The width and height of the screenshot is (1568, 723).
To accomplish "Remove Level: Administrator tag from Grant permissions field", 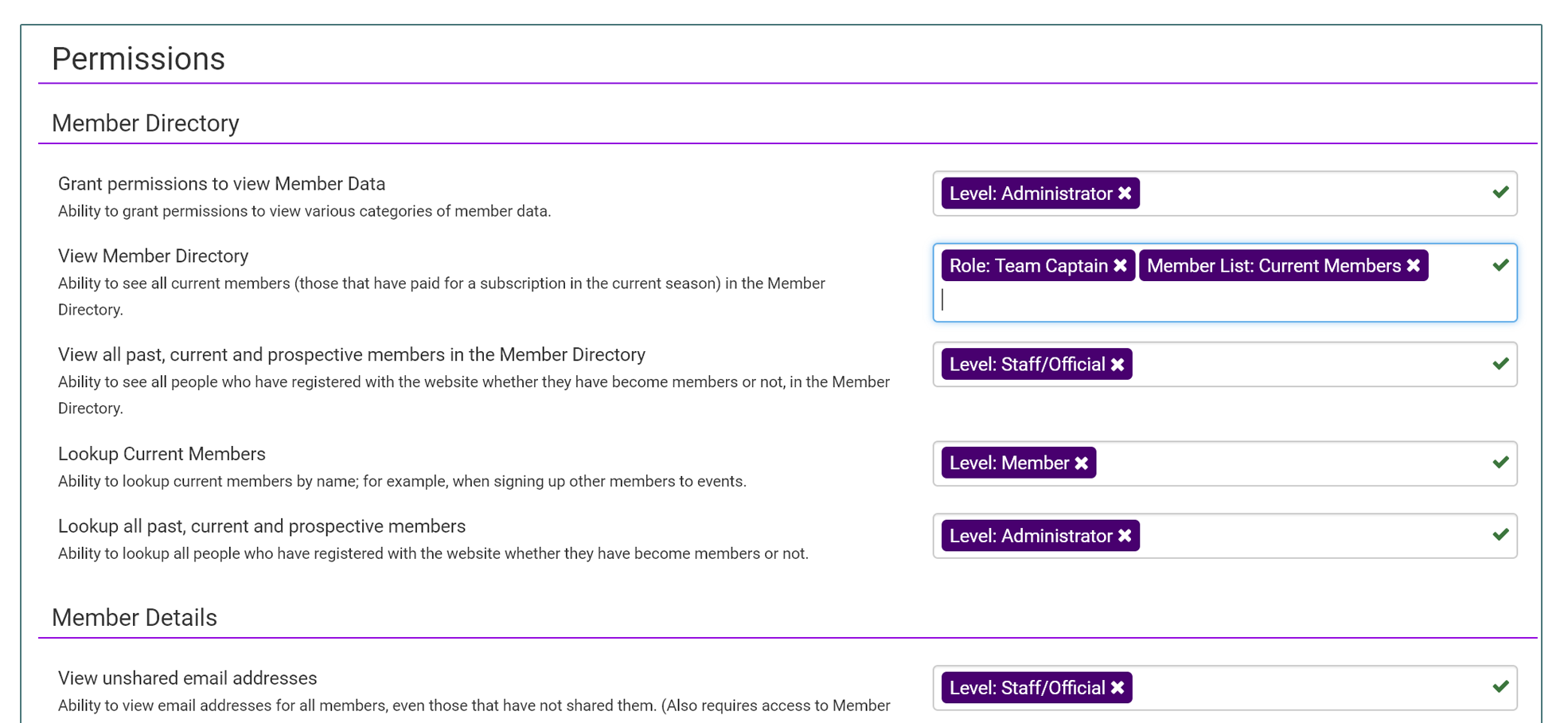I will 1125,193.
